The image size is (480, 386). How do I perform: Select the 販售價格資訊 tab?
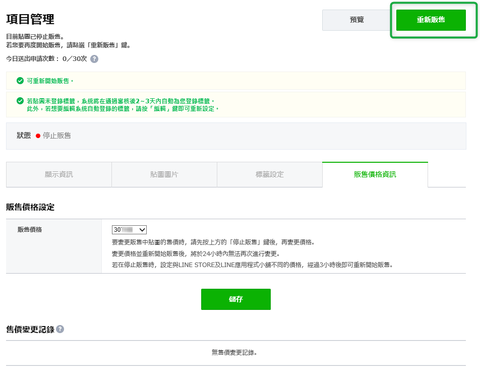(x=375, y=174)
